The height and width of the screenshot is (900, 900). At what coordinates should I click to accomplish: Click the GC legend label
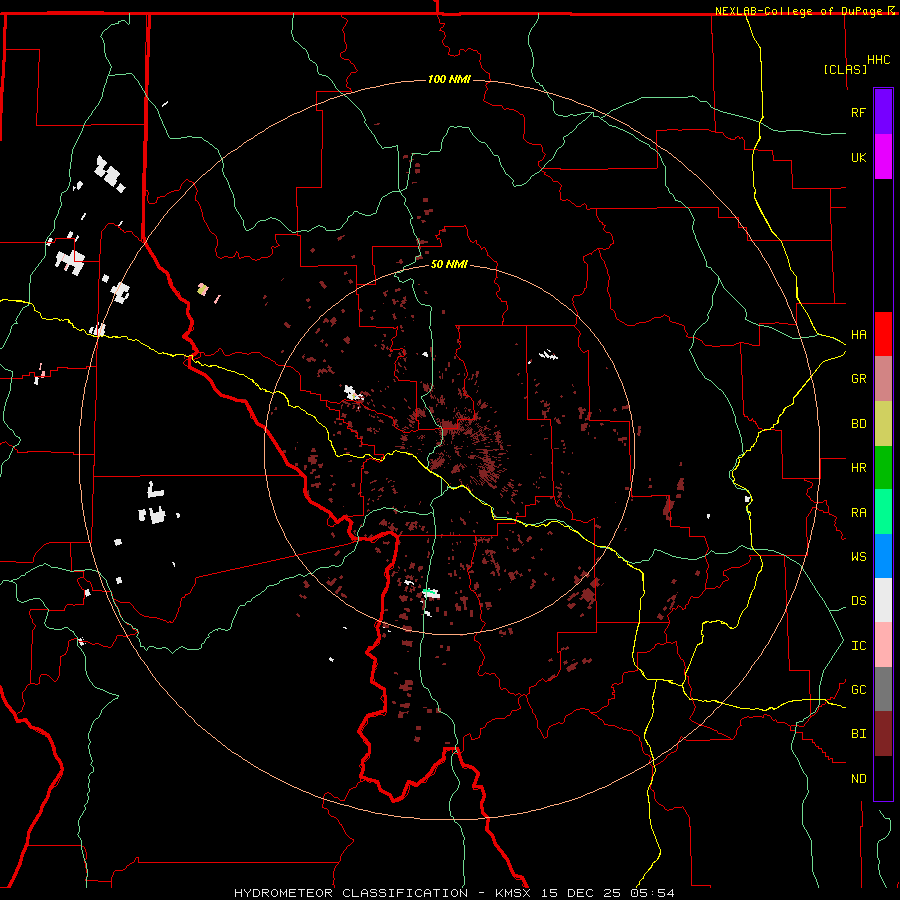(858, 689)
